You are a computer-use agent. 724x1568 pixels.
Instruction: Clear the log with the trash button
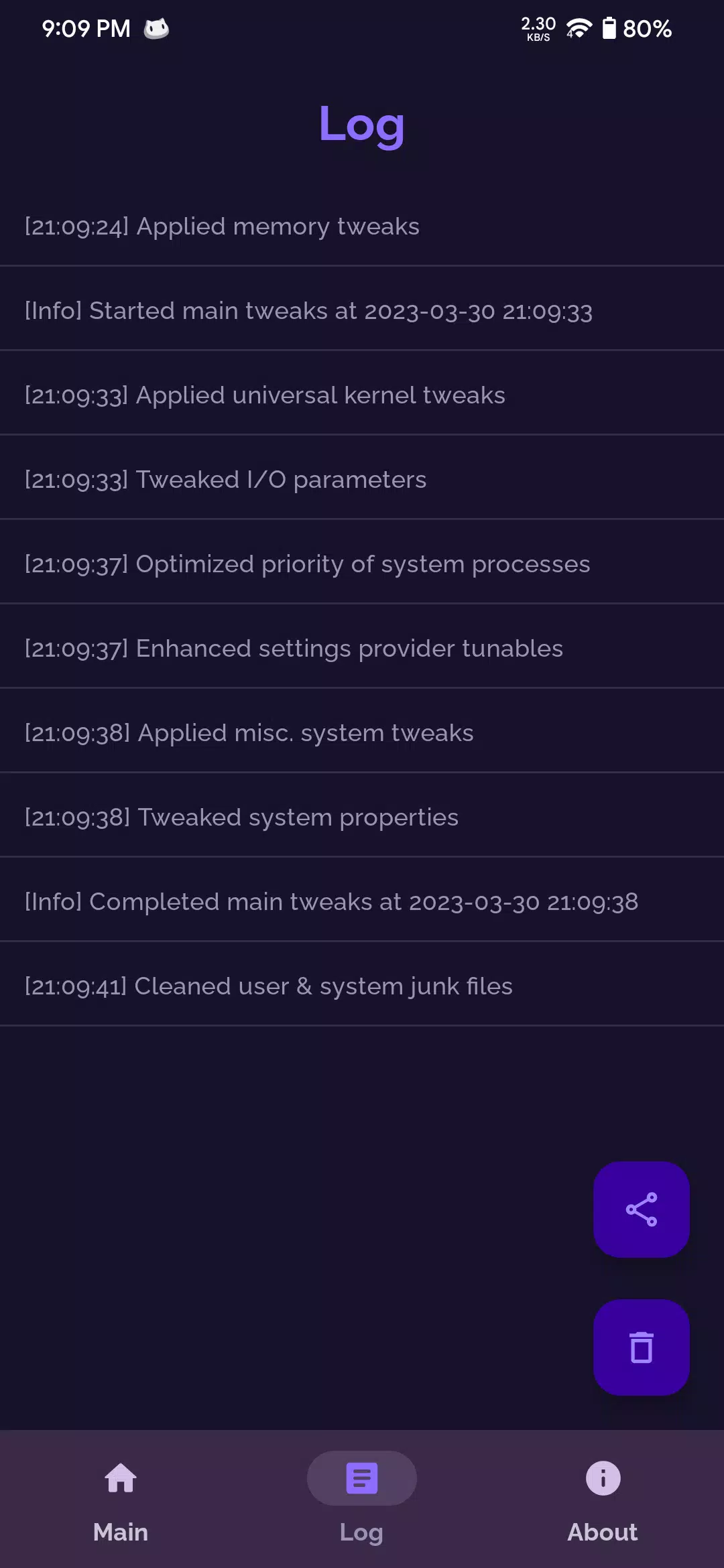(x=642, y=1348)
